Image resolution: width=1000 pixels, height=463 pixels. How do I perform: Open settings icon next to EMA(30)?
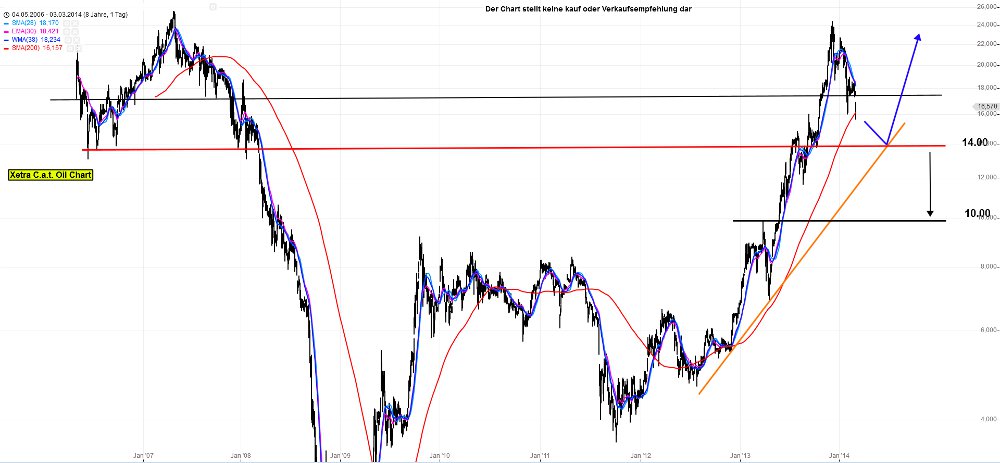coord(67,31)
